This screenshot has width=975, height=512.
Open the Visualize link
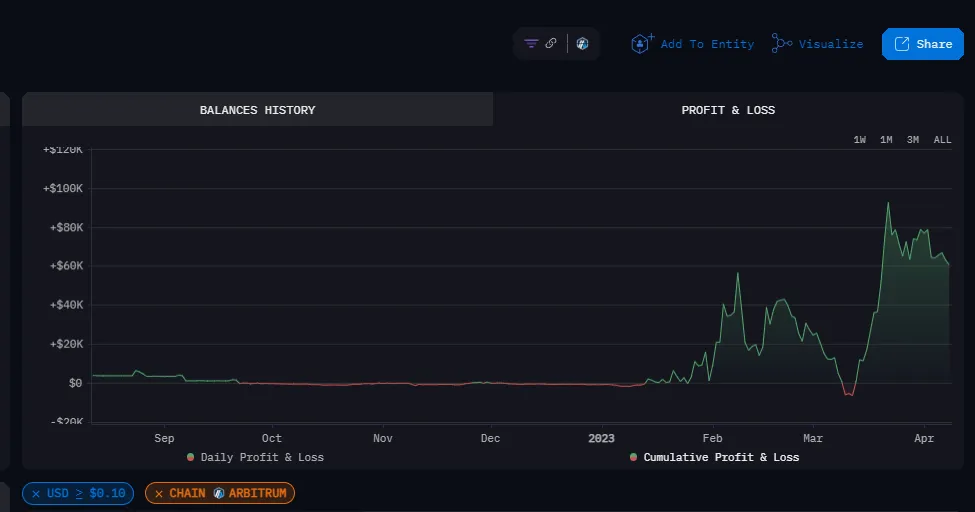[831, 44]
